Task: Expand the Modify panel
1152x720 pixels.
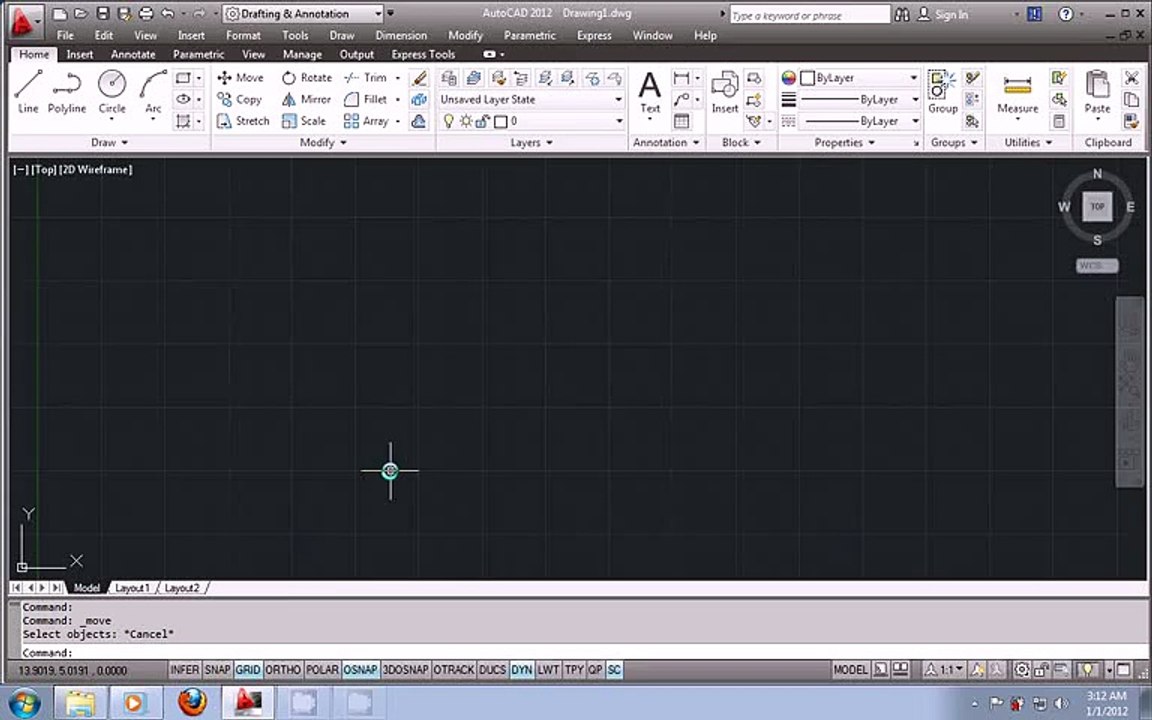Action: 323,143
